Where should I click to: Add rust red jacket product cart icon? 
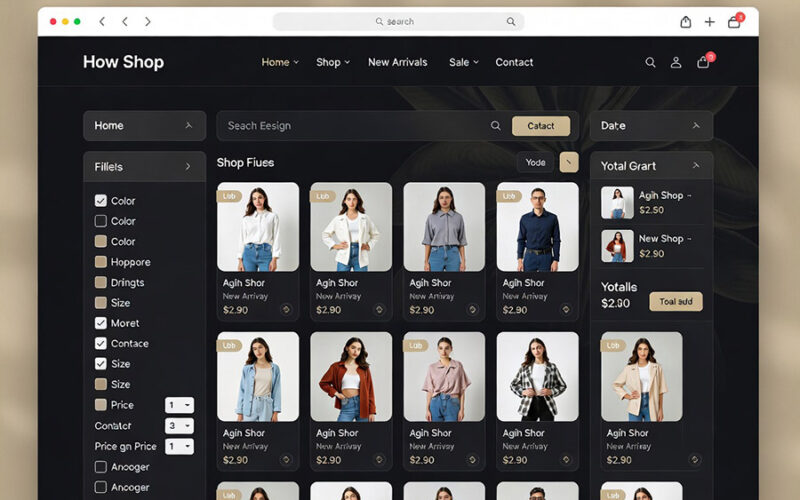379,460
